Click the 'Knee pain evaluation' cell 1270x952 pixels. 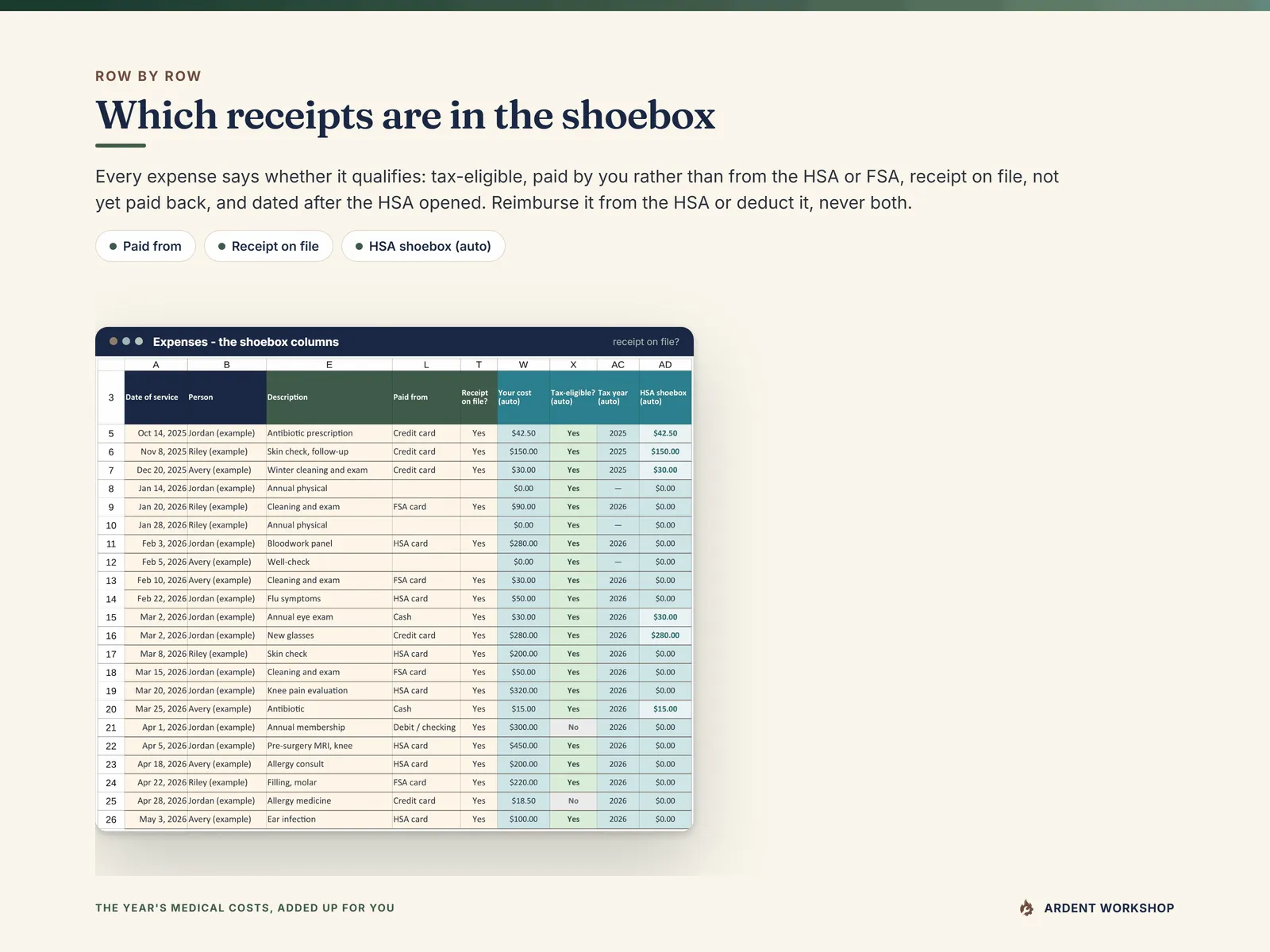click(329, 690)
